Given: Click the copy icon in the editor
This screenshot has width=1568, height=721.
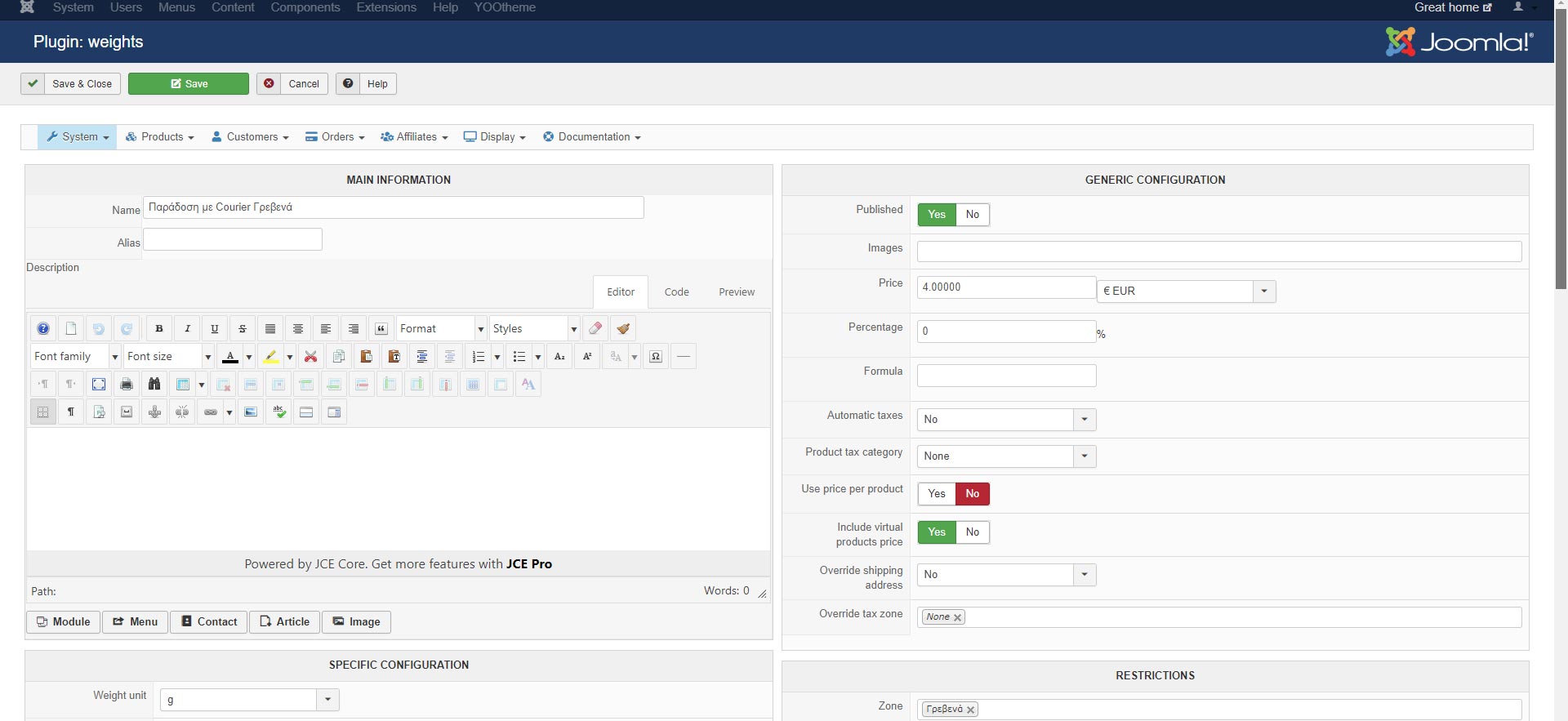Looking at the screenshot, I should coord(338,356).
